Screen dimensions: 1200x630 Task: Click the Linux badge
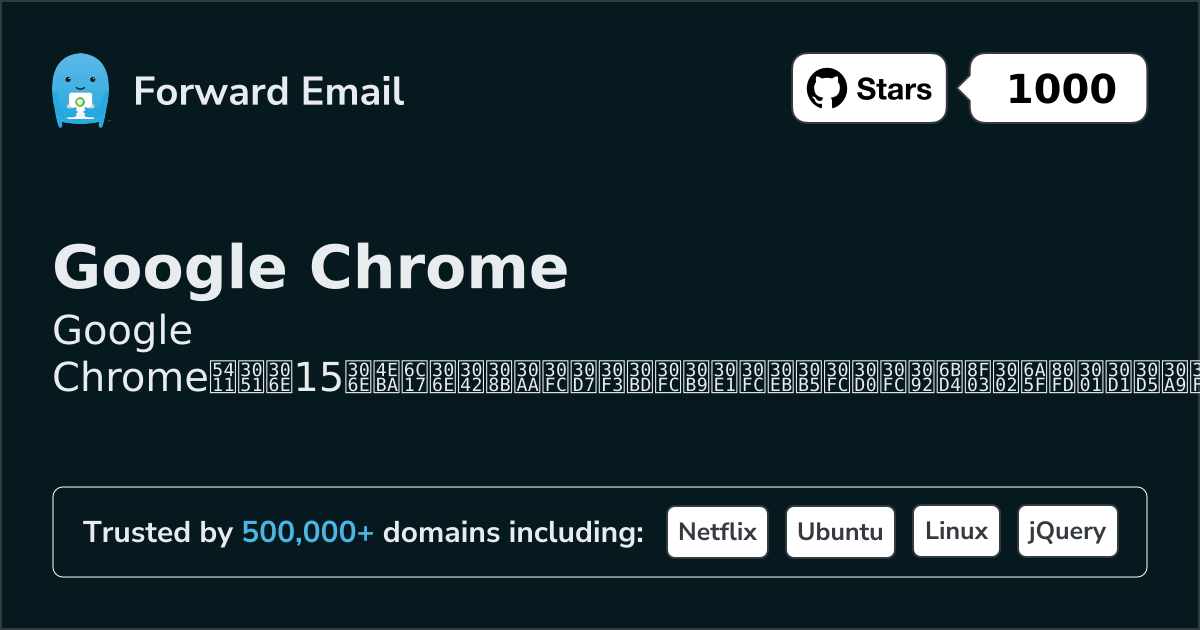tap(956, 532)
